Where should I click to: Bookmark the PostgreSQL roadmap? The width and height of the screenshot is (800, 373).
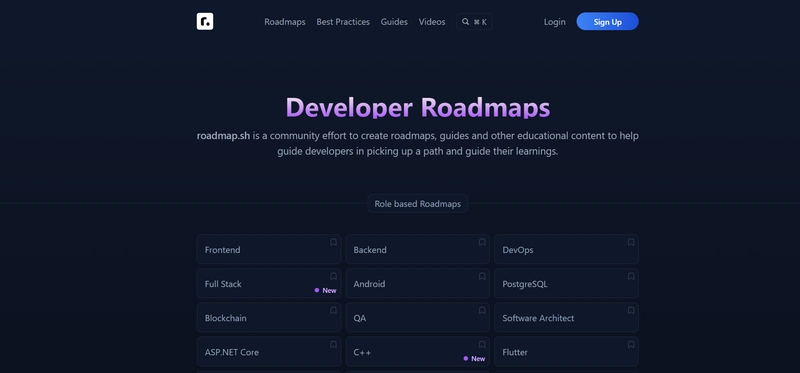coord(631,276)
